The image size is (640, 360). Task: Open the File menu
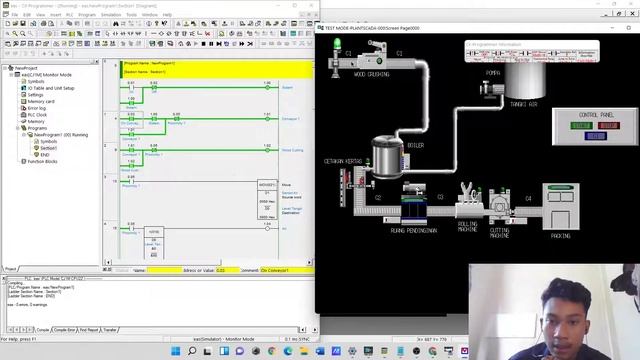click(15, 15)
